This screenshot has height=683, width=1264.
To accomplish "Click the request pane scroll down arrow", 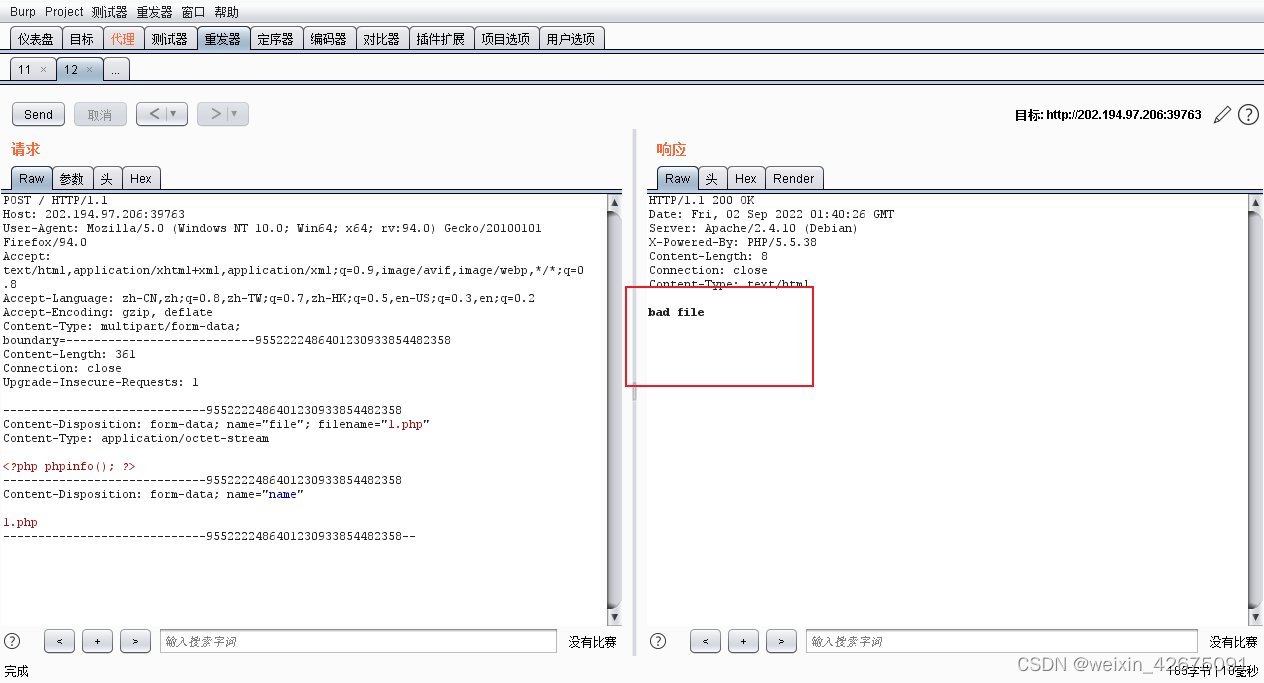I will point(614,618).
